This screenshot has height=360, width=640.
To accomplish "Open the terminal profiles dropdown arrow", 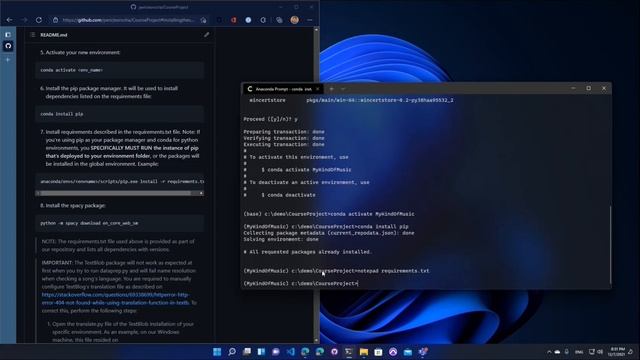I will click(343, 89).
